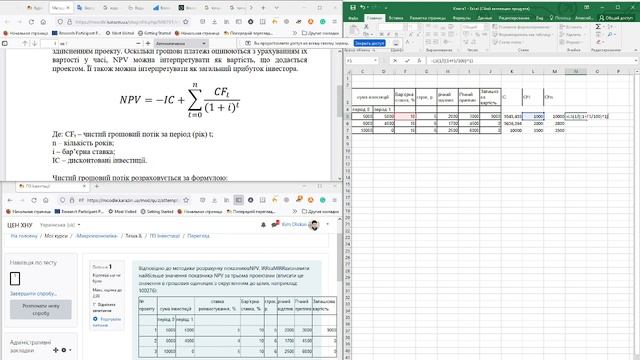Open the Excel Файл tab
Viewport: 640px width, 360px height.
coord(353,18)
